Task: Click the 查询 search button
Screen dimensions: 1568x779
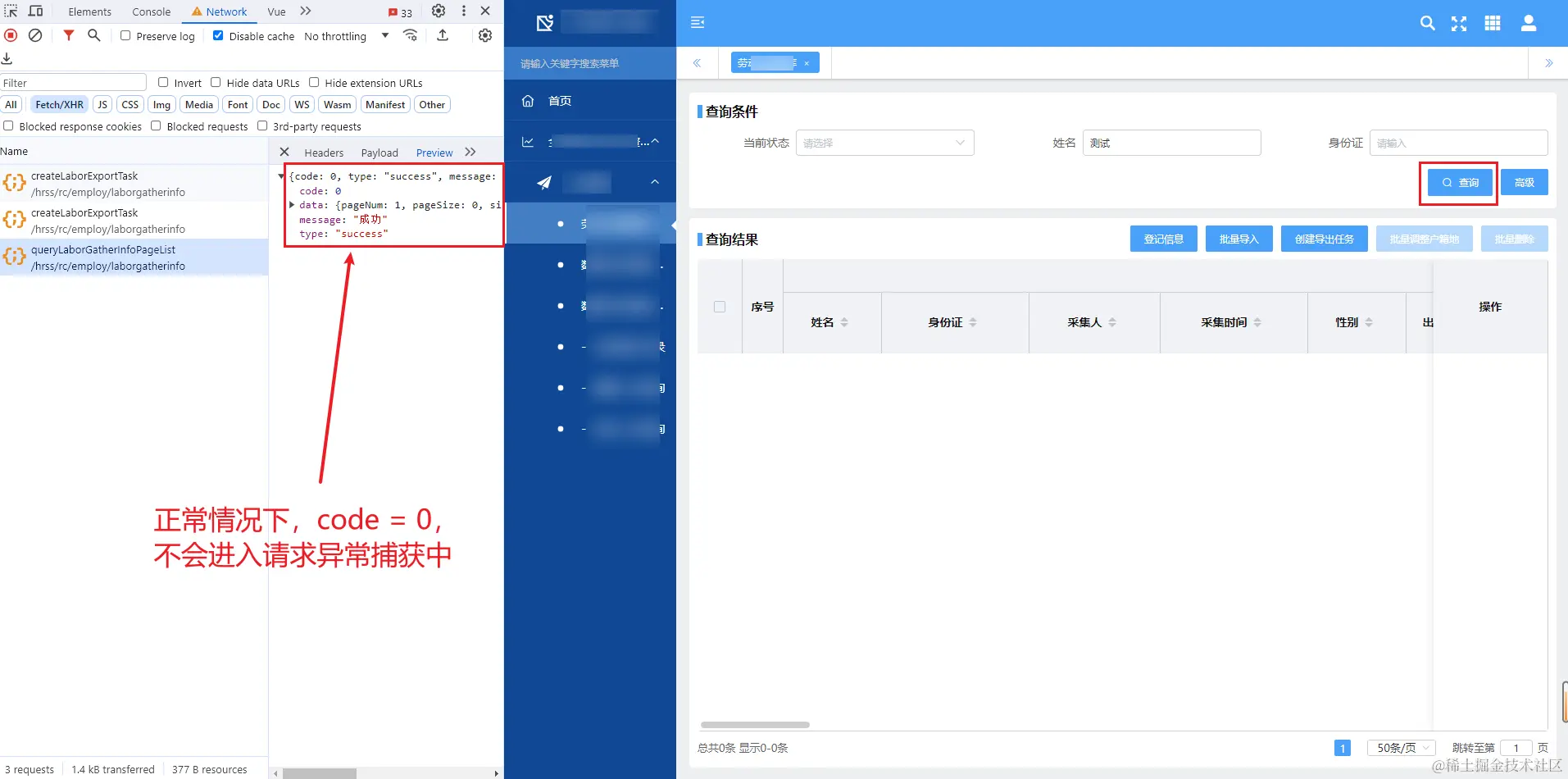Action: (x=1460, y=182)
